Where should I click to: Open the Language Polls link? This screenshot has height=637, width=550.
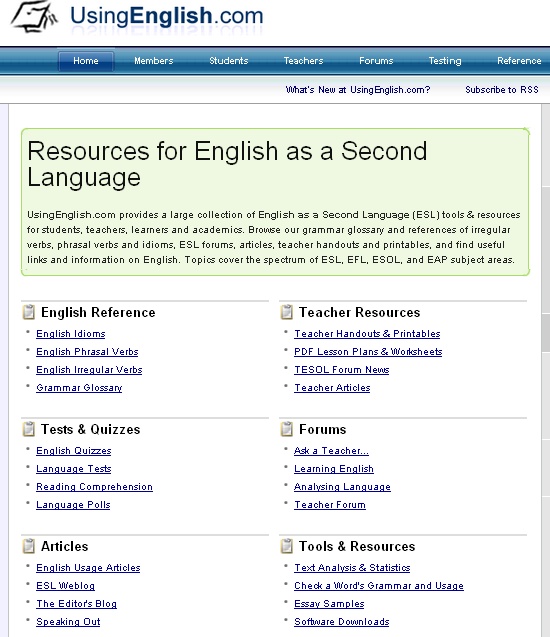click(74, 505)
